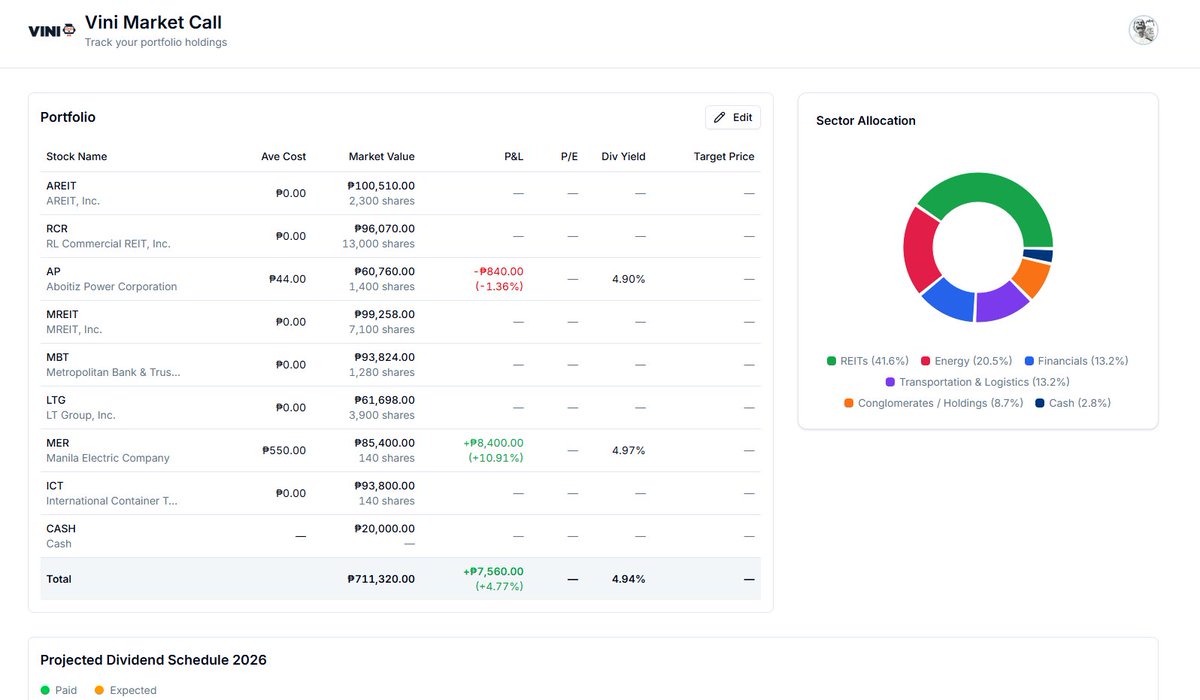The height and width of the screenshot is (700, 1200).
Task: Select Manila Electric Company name
Action: [108, 458]
